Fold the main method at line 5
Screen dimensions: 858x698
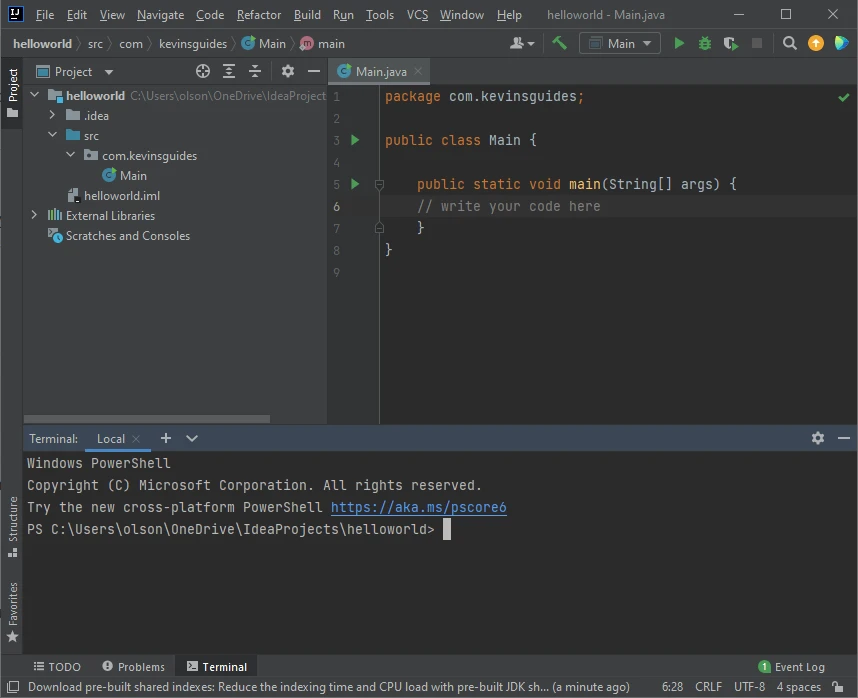click(379, 184)
